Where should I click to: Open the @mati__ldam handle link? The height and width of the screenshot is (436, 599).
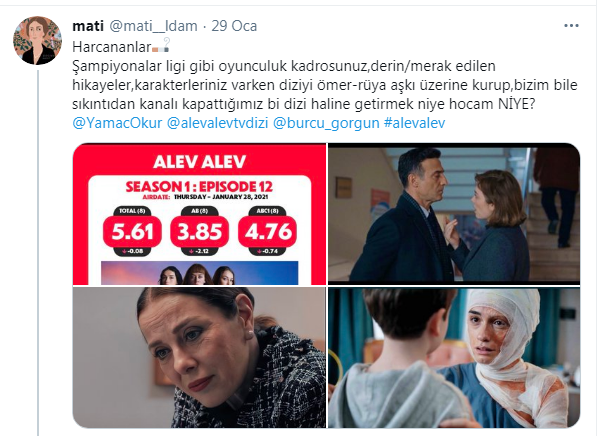click(154, 26)
